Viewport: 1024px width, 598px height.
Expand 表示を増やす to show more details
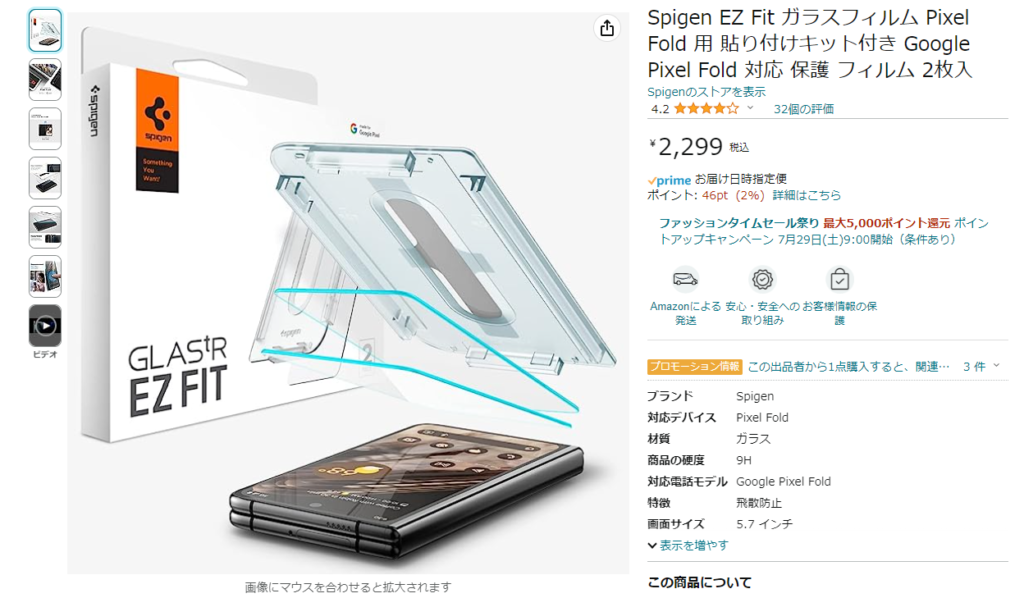688,545
